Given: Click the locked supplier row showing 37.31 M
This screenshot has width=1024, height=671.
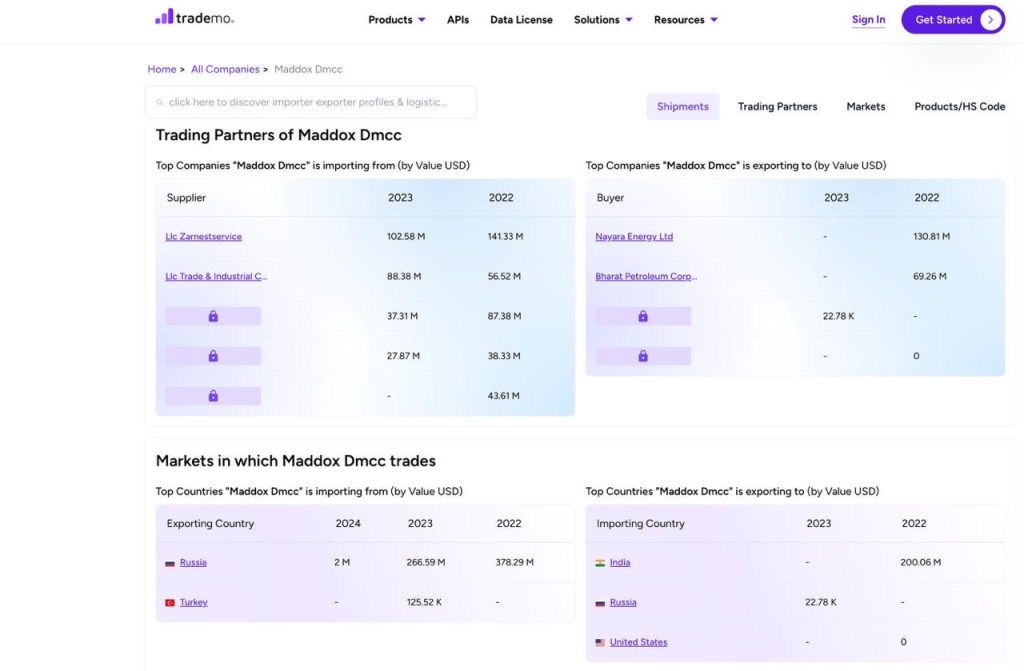Looking at the screenshot, I should click(213, 316).
